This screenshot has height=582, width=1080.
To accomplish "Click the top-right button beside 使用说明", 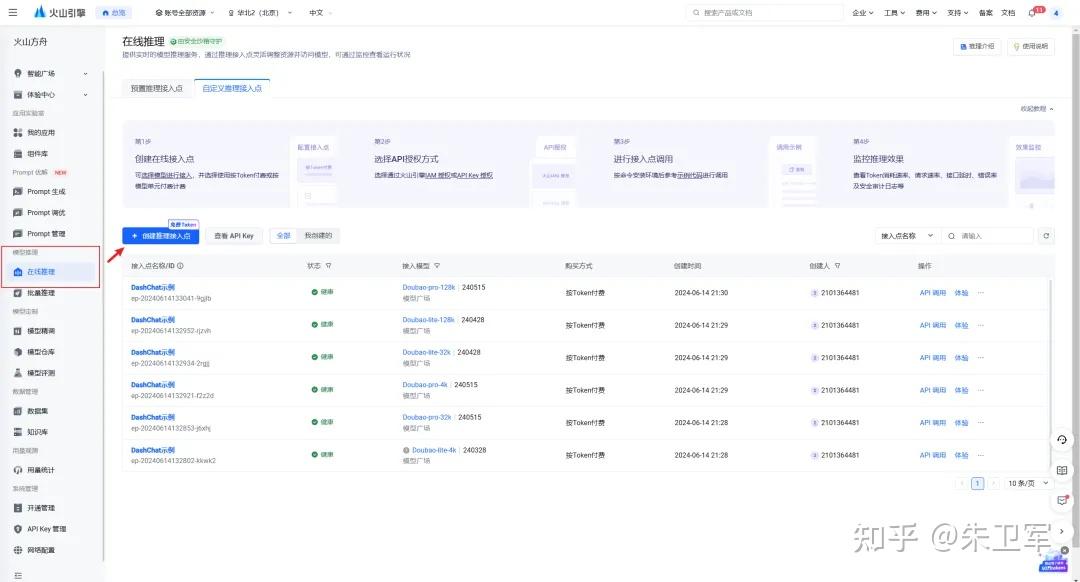I will coord(977,46).
